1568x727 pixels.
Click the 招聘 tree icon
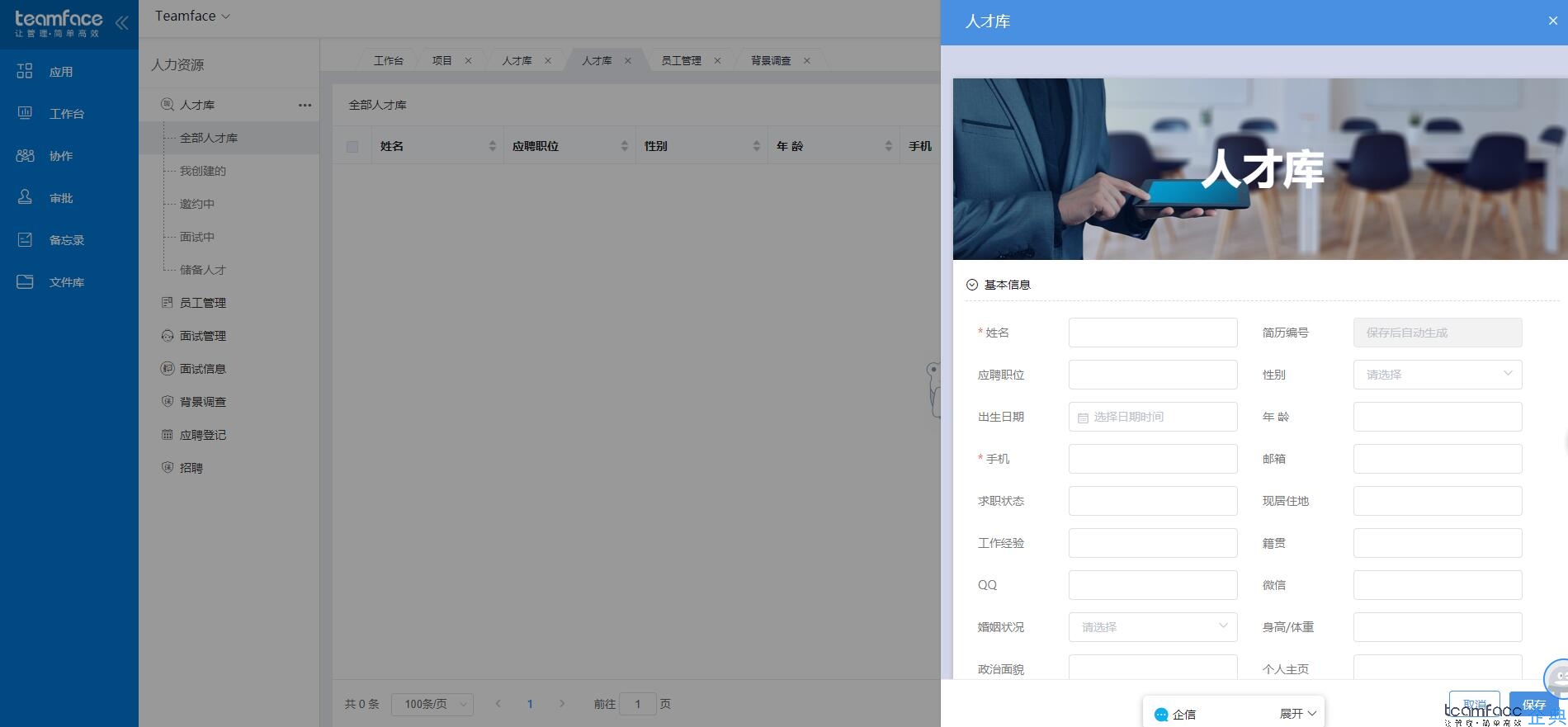point(167,467)
